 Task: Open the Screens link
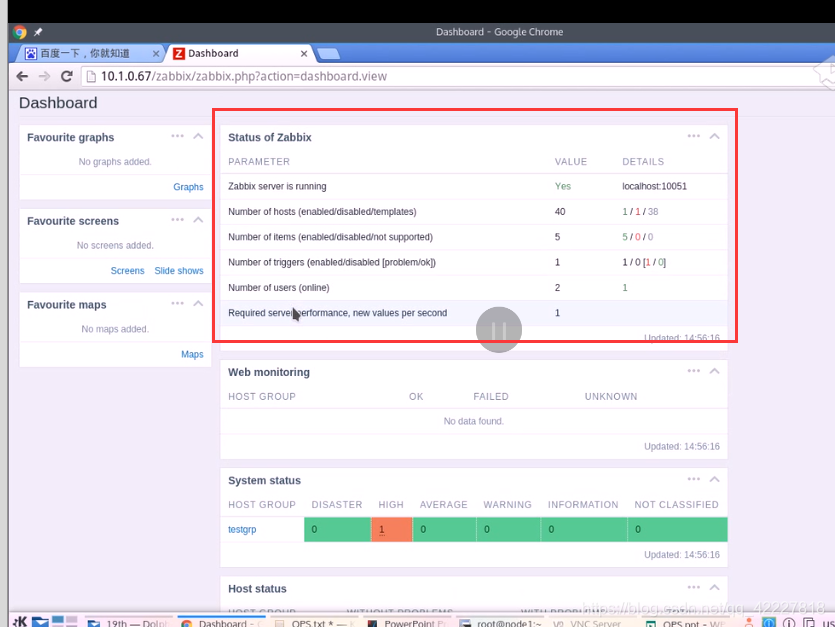(x=127, y=271)
